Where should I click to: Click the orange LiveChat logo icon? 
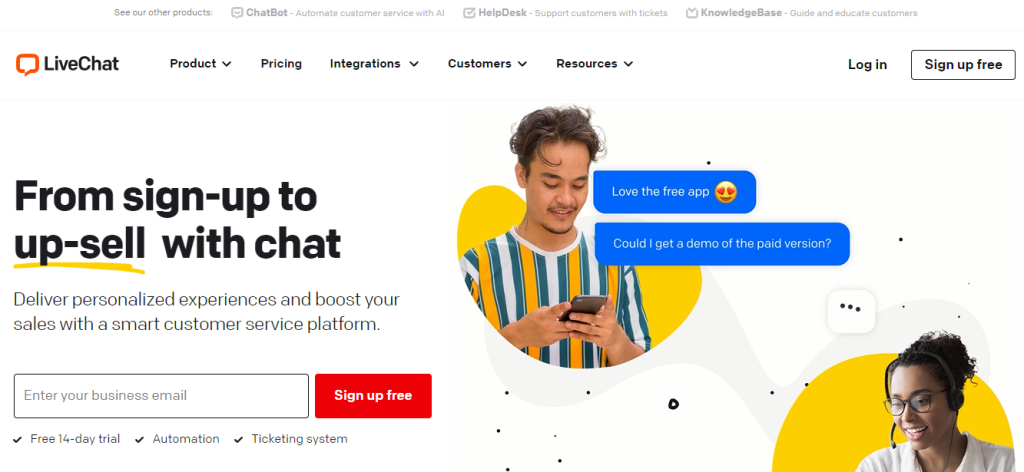coord(27,64)
